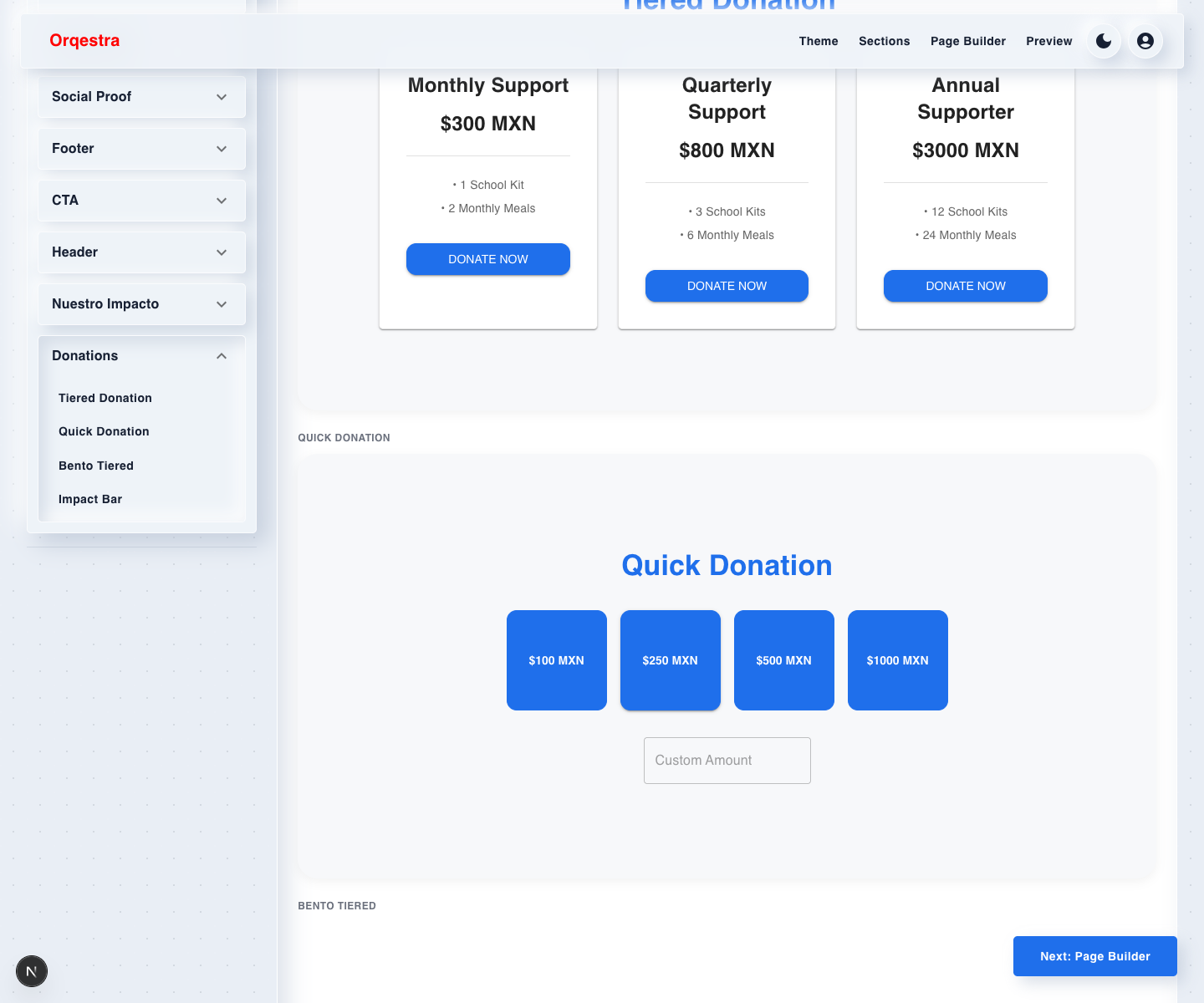Expand the CTA section chevron
1204x1003 pixels.
point(222,201)
